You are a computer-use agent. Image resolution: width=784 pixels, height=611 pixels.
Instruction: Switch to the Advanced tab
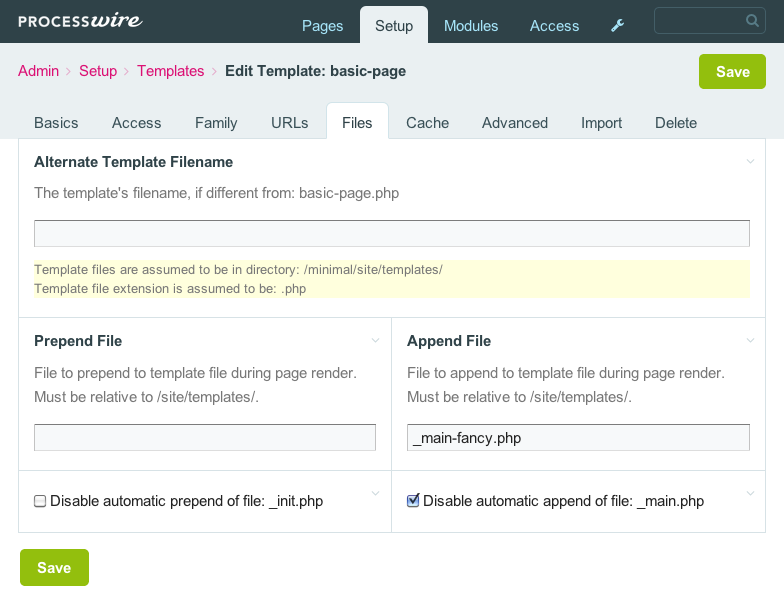515,123
